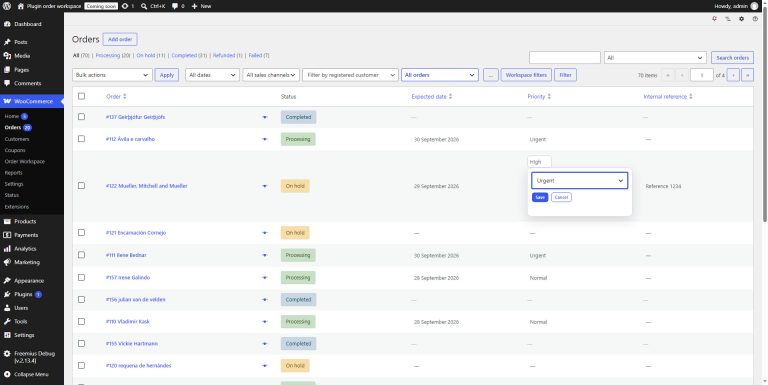Show the Failed (7) orders view

click(259, 55)
